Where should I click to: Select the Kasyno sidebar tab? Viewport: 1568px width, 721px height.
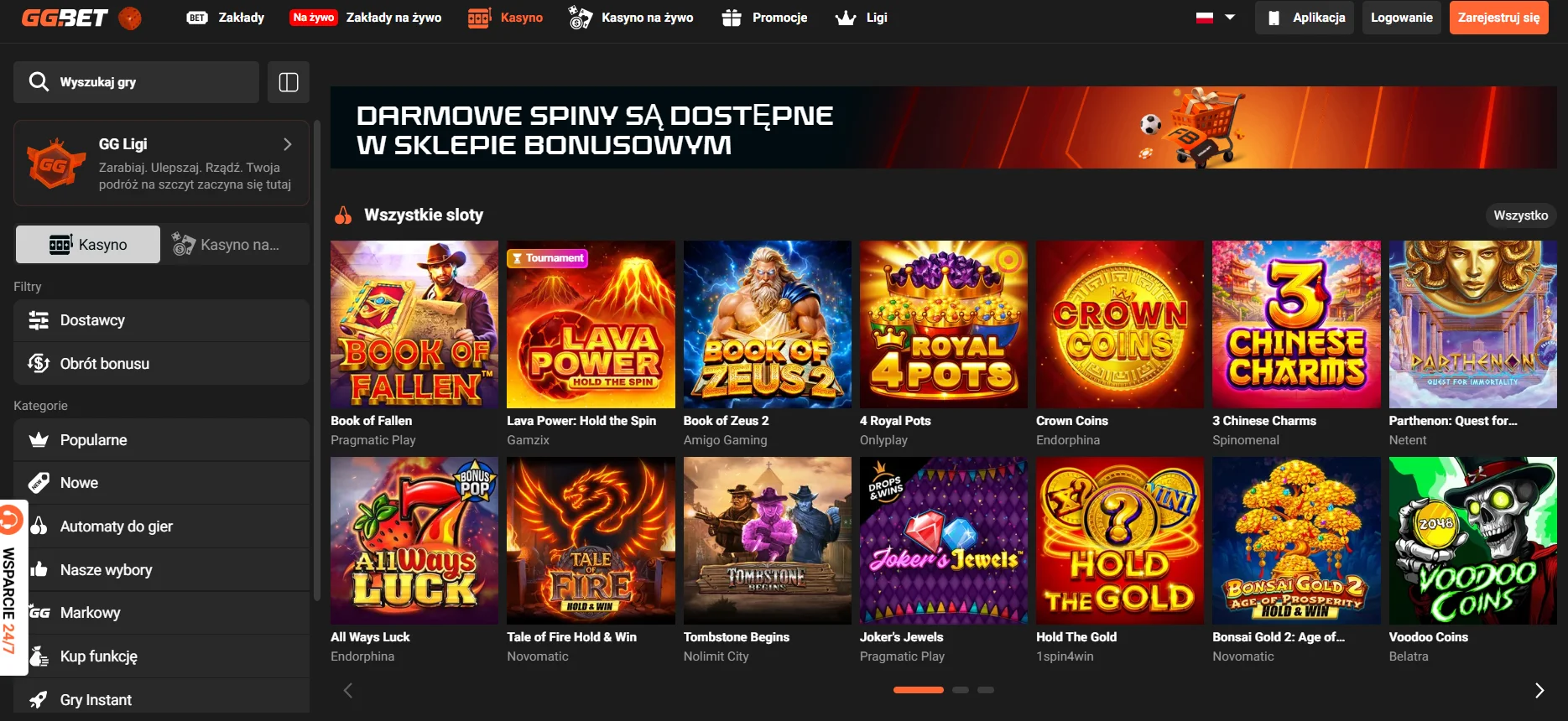click(88, 245)
